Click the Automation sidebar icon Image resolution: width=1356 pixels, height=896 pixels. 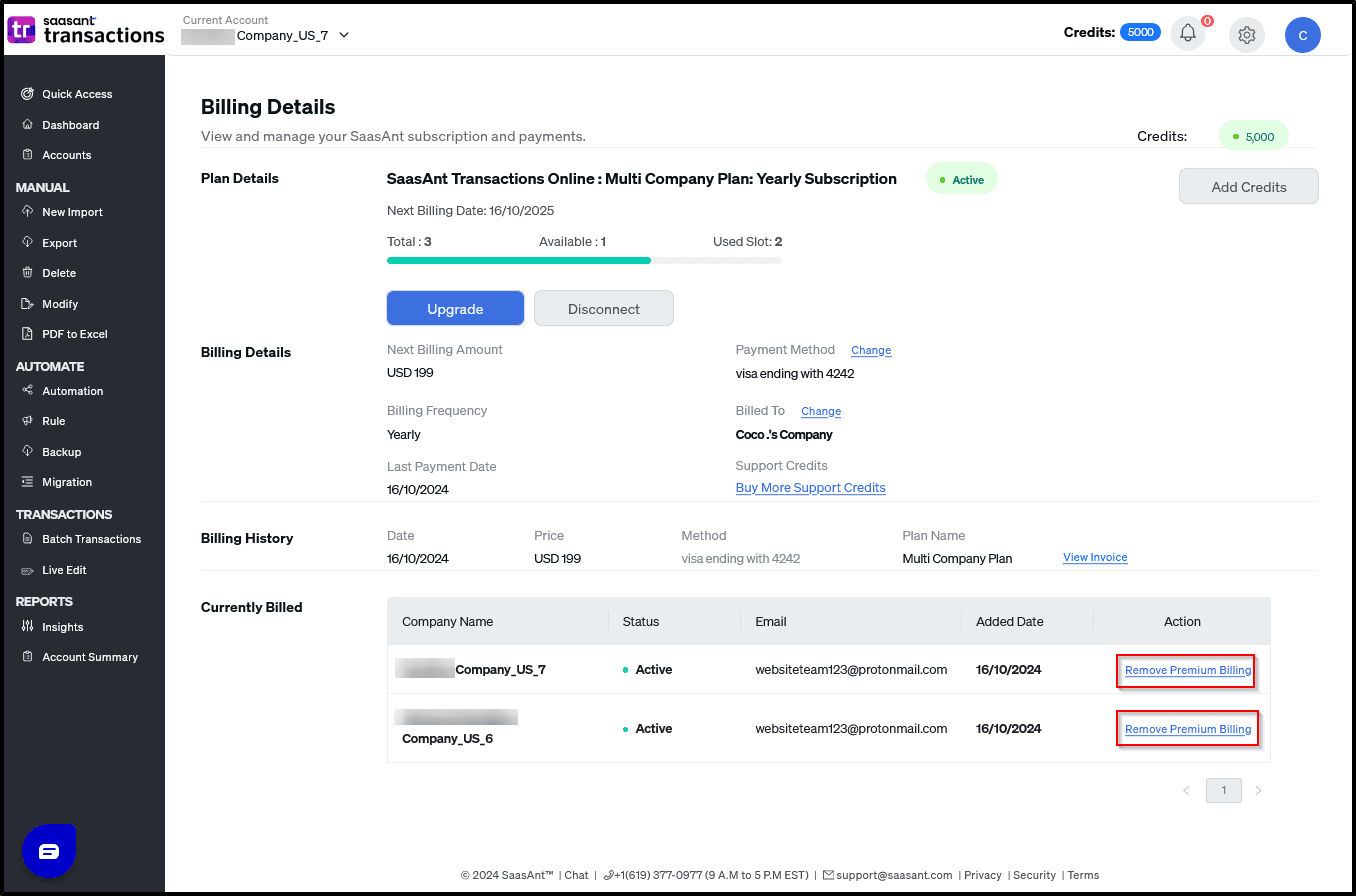point(27,391)
